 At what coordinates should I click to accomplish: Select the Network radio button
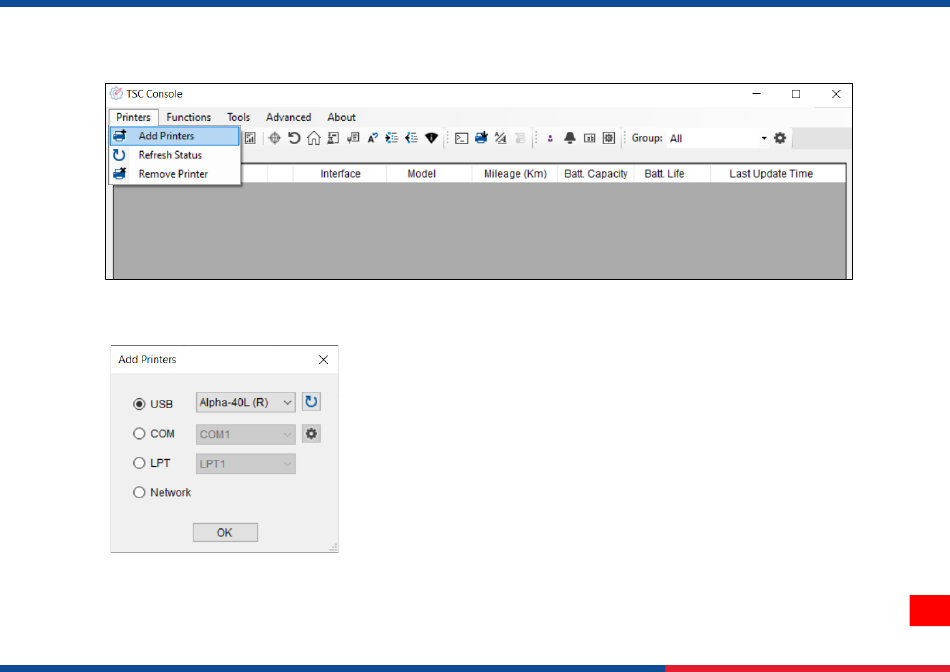139,492
